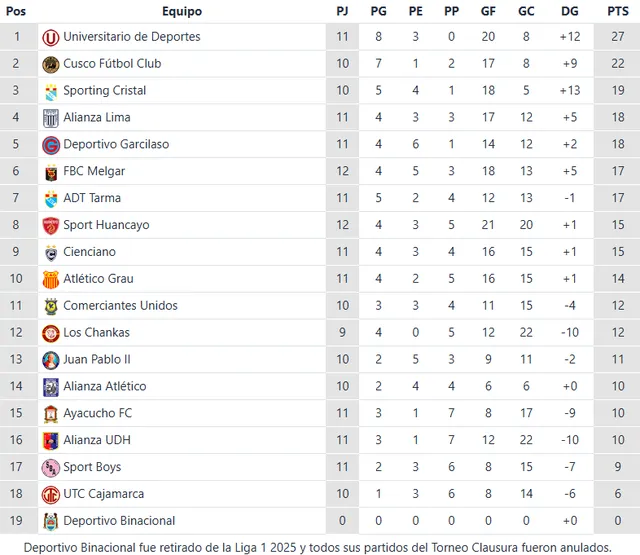Click the Juan Pablo II team name
640x555 pixels.
[x=97, y=359]
